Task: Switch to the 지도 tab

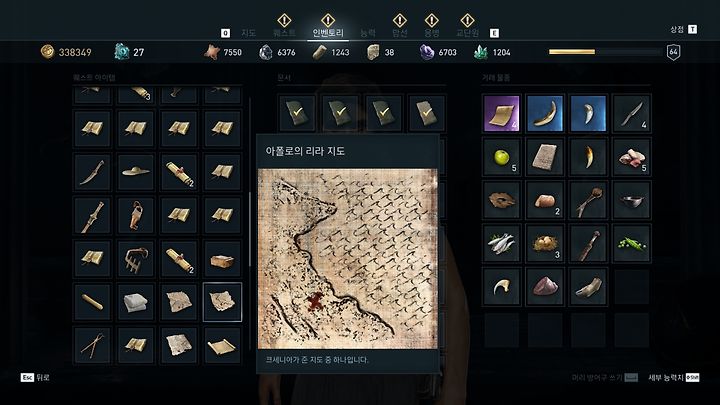Action: point(248,33)
